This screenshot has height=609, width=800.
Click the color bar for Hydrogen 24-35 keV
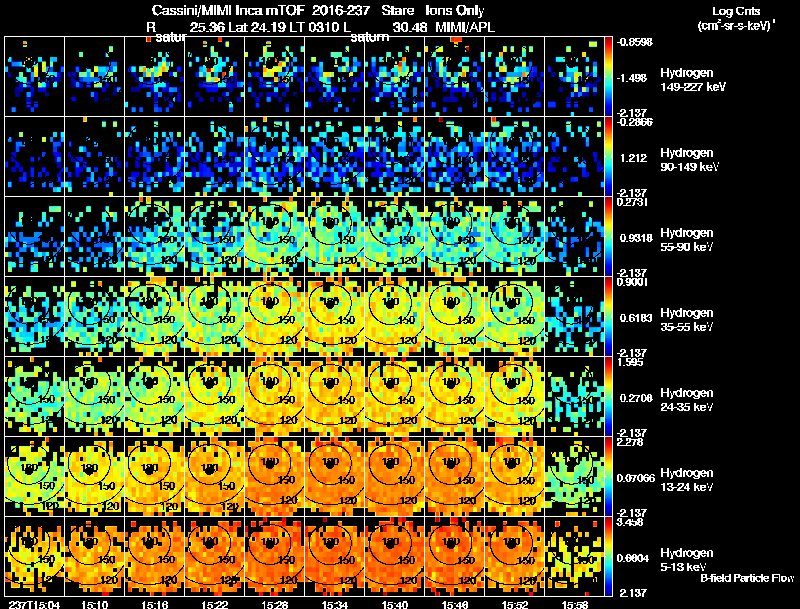pyautogui.click(x=608, y=396)
